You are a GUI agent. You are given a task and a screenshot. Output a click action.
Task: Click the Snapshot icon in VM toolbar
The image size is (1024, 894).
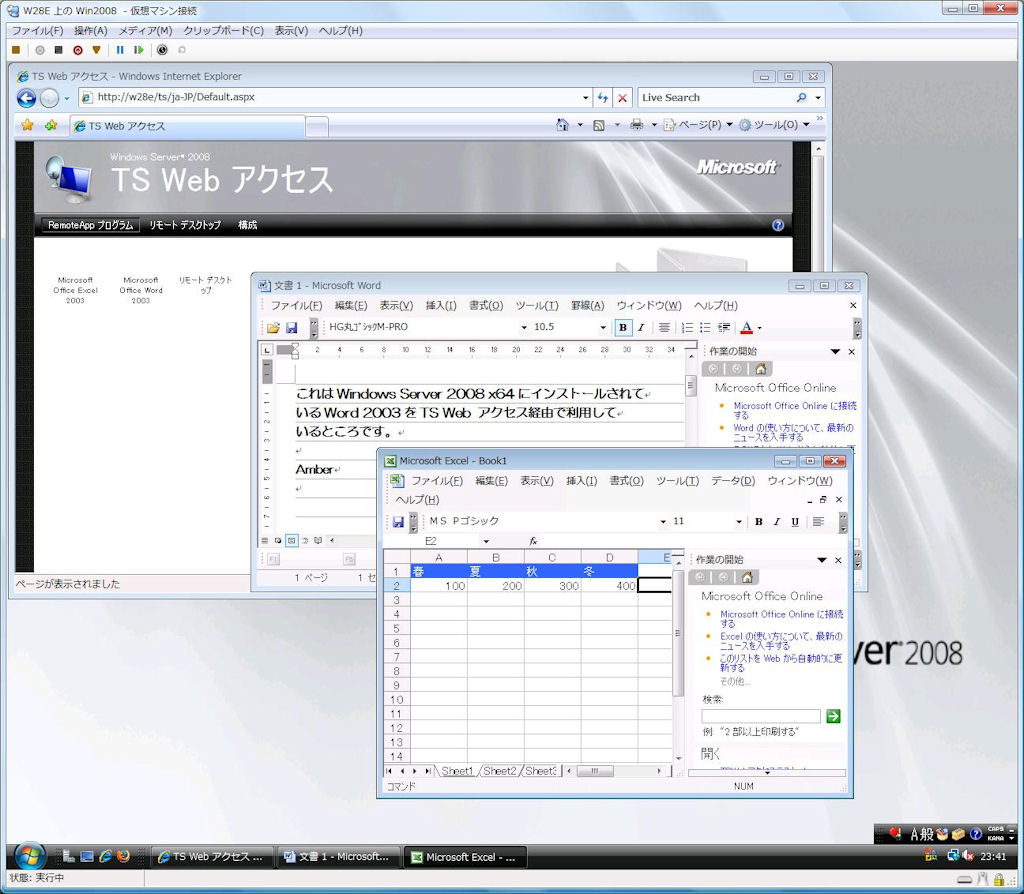pos(163,50)
